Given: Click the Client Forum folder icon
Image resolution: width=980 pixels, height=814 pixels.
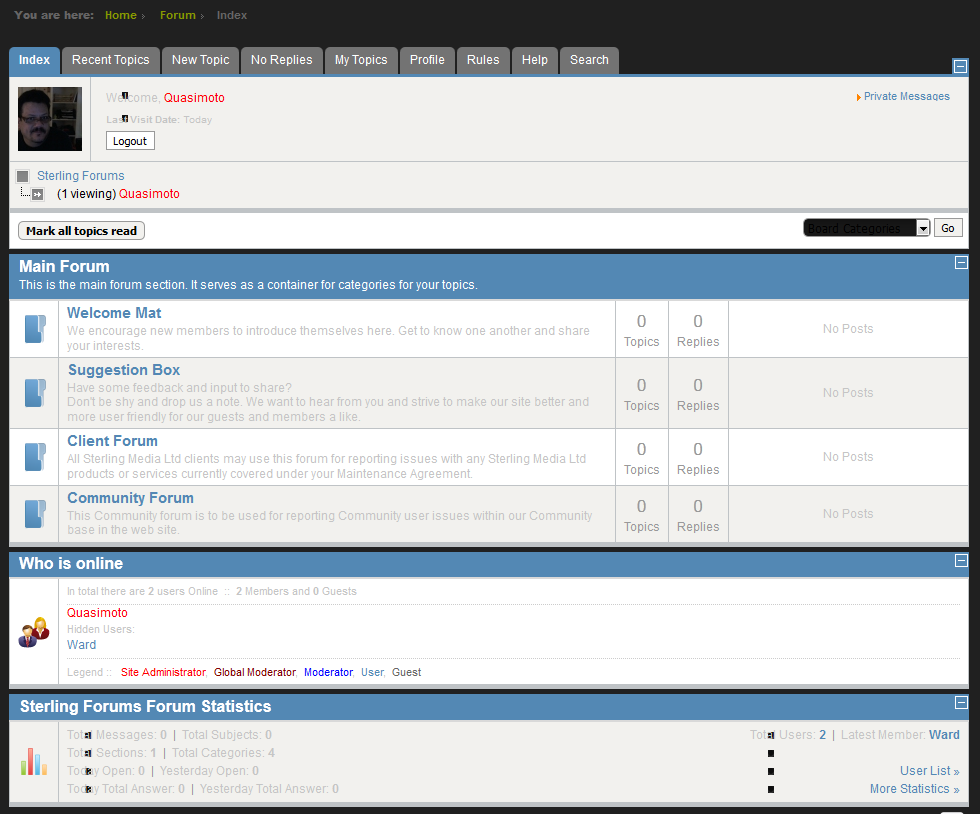Looking at the screenshot, I should [x=35, y=457].
